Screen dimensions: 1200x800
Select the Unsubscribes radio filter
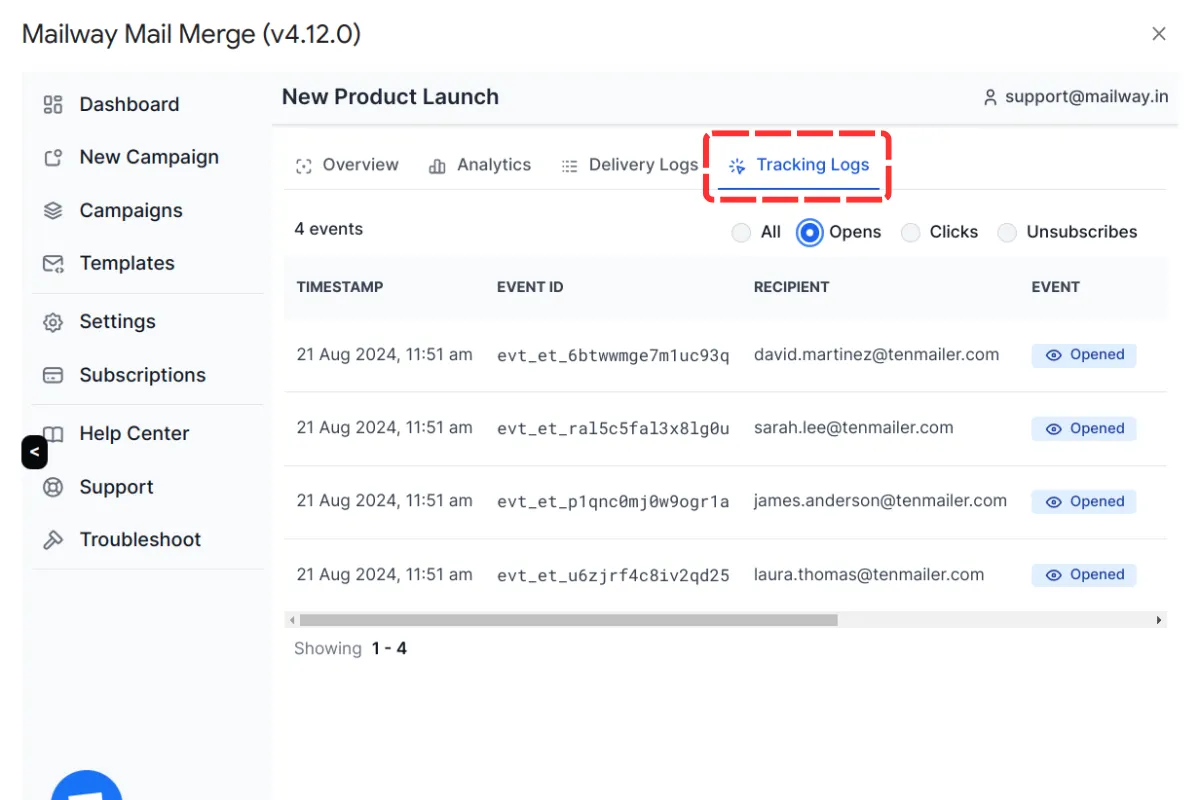(x=1007, y=233)
